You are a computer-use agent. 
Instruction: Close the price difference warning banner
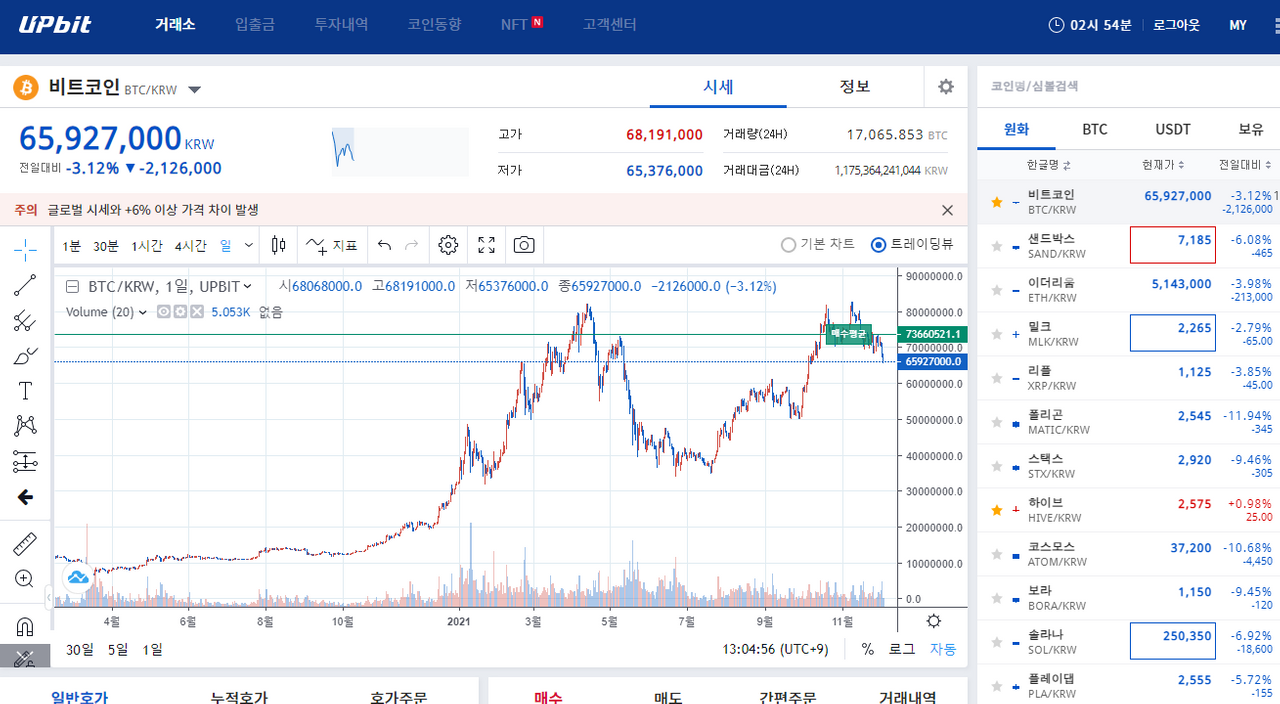948,210
